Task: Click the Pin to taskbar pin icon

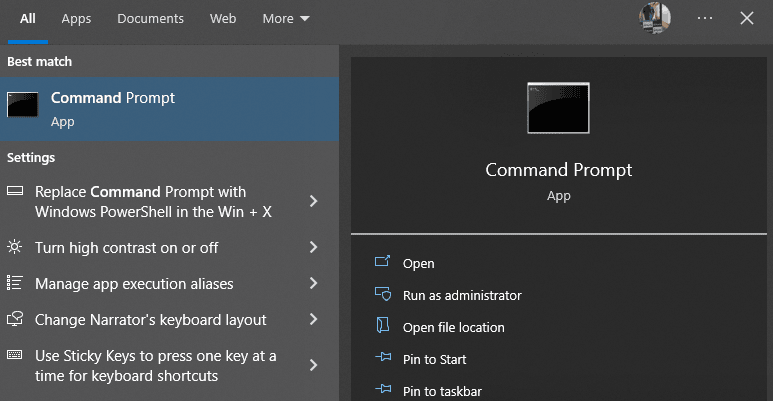Action: point(381,391)
